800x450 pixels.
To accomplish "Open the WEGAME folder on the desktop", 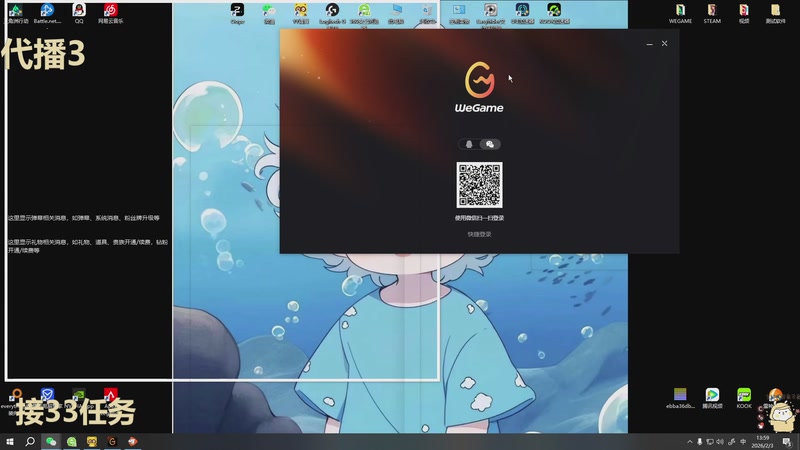I will (x=680, y=14).
